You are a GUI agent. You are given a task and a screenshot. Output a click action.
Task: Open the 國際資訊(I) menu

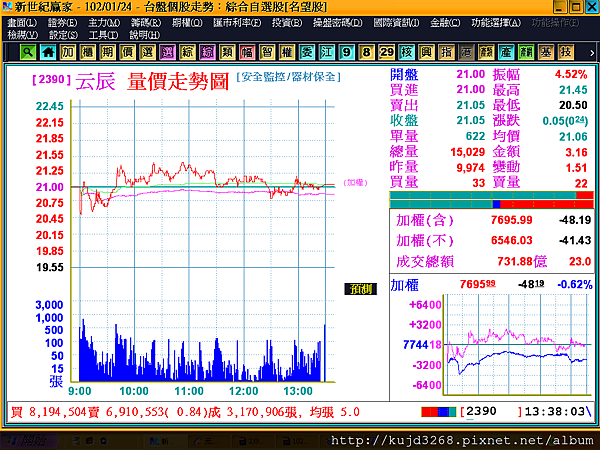[396, 23]
